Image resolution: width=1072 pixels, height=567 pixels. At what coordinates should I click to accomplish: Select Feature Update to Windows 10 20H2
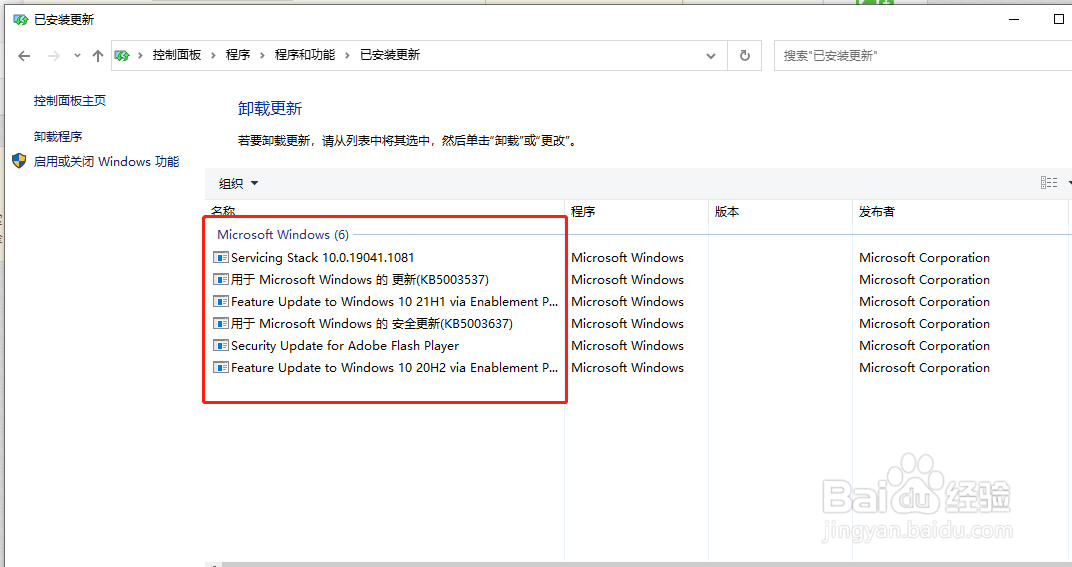pos(394,367)
